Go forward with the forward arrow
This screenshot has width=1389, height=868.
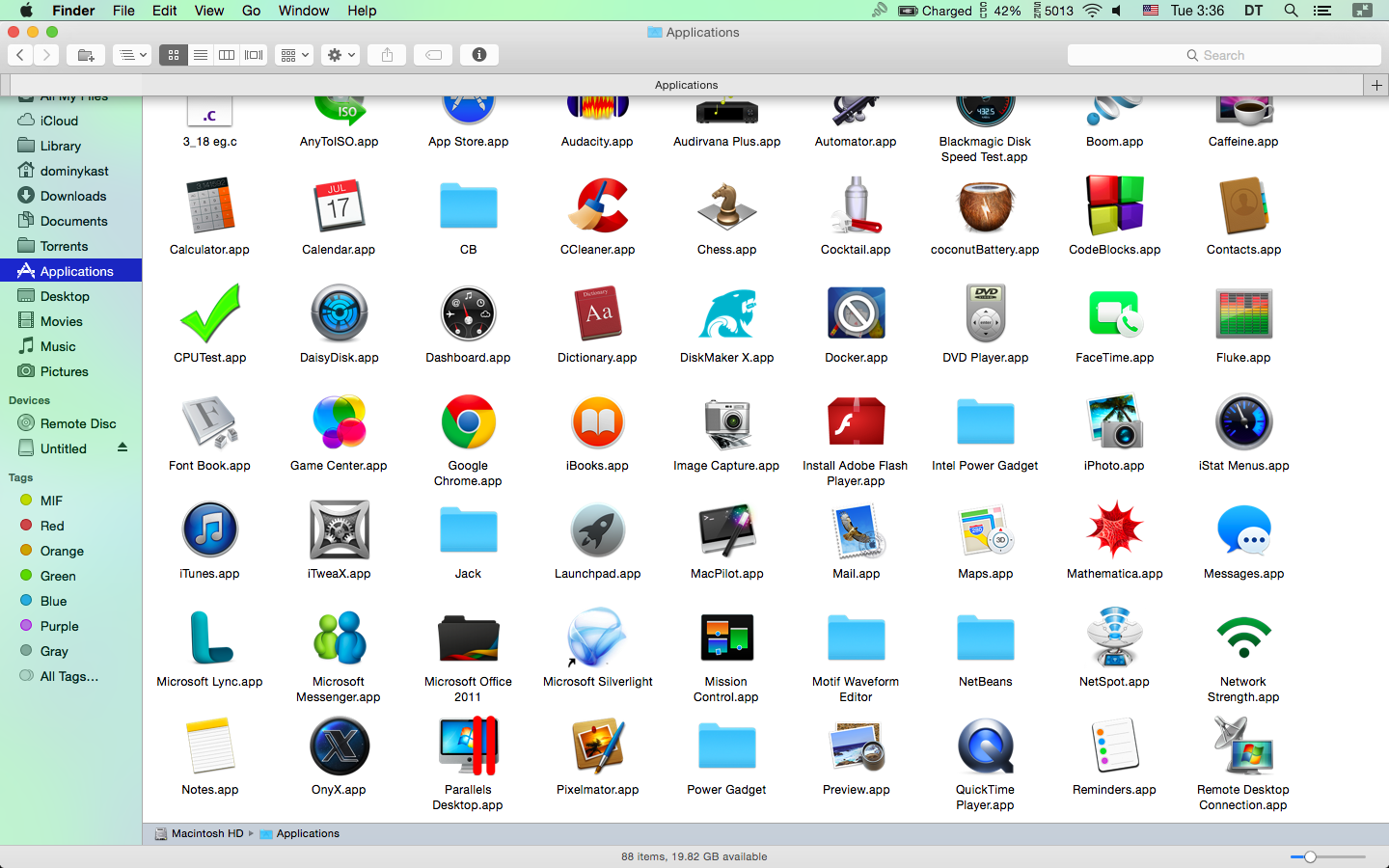coord(45,55)
